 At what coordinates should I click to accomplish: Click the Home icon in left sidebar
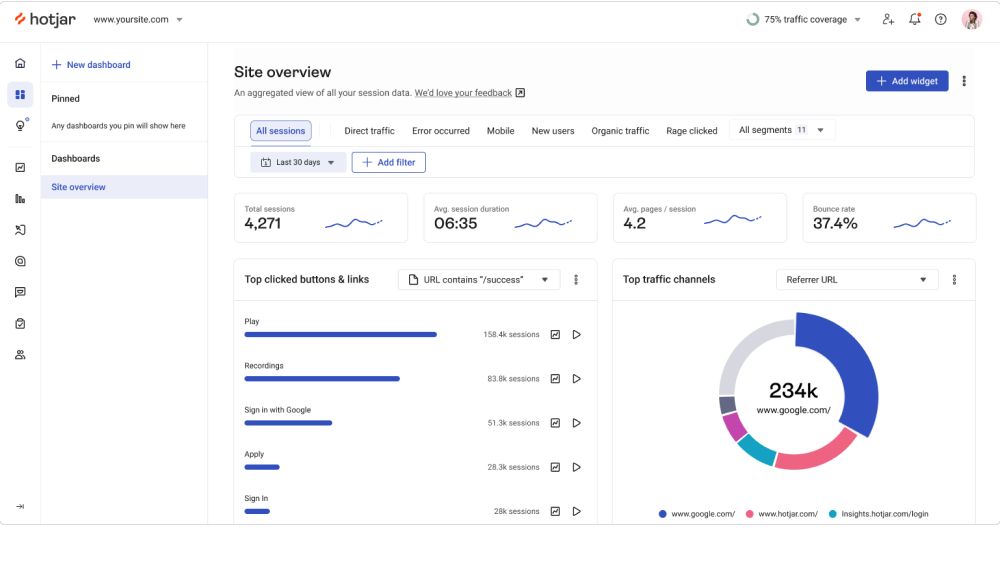pyautogui.click(x=20, y=64)
